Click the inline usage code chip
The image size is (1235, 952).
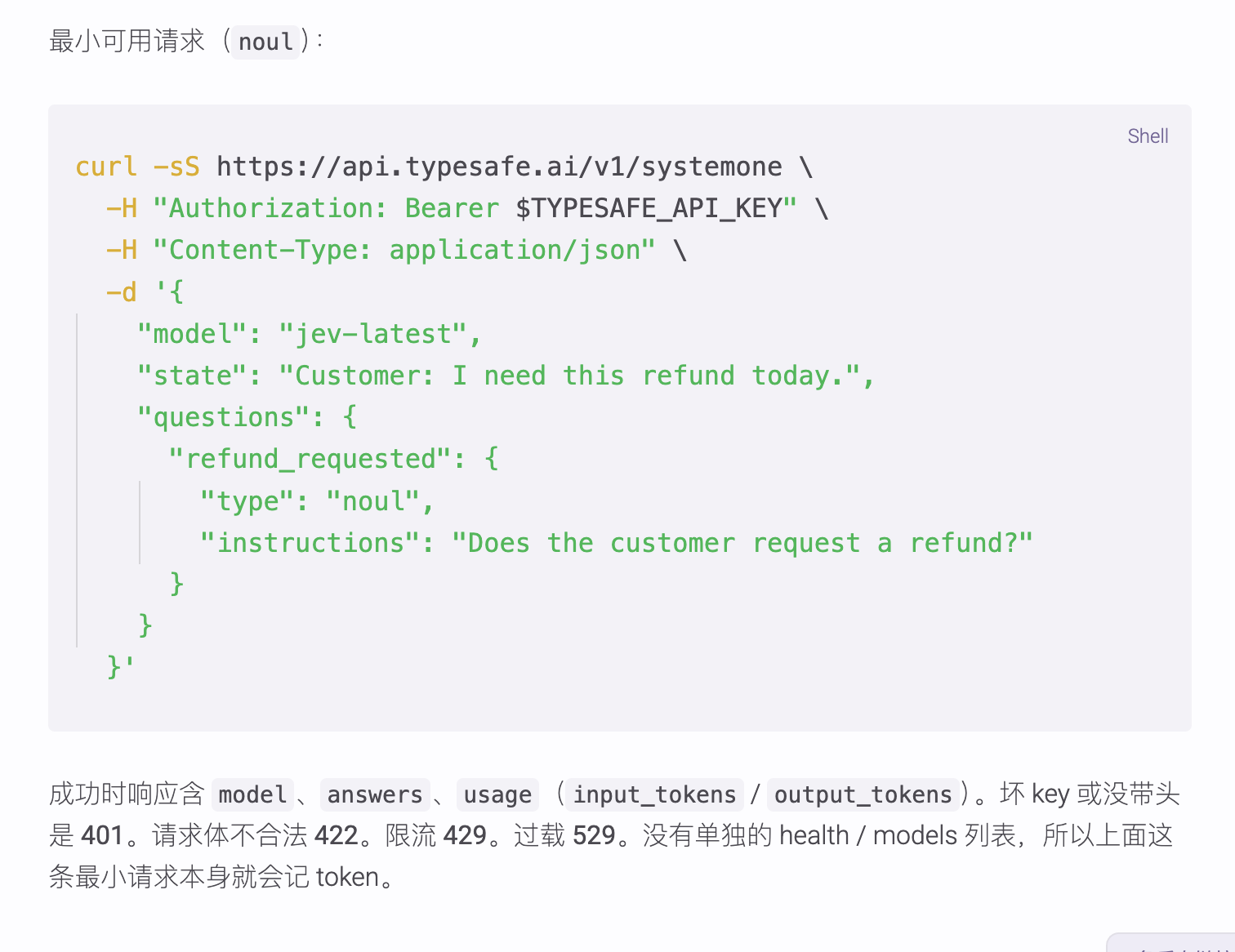point(497,794)
